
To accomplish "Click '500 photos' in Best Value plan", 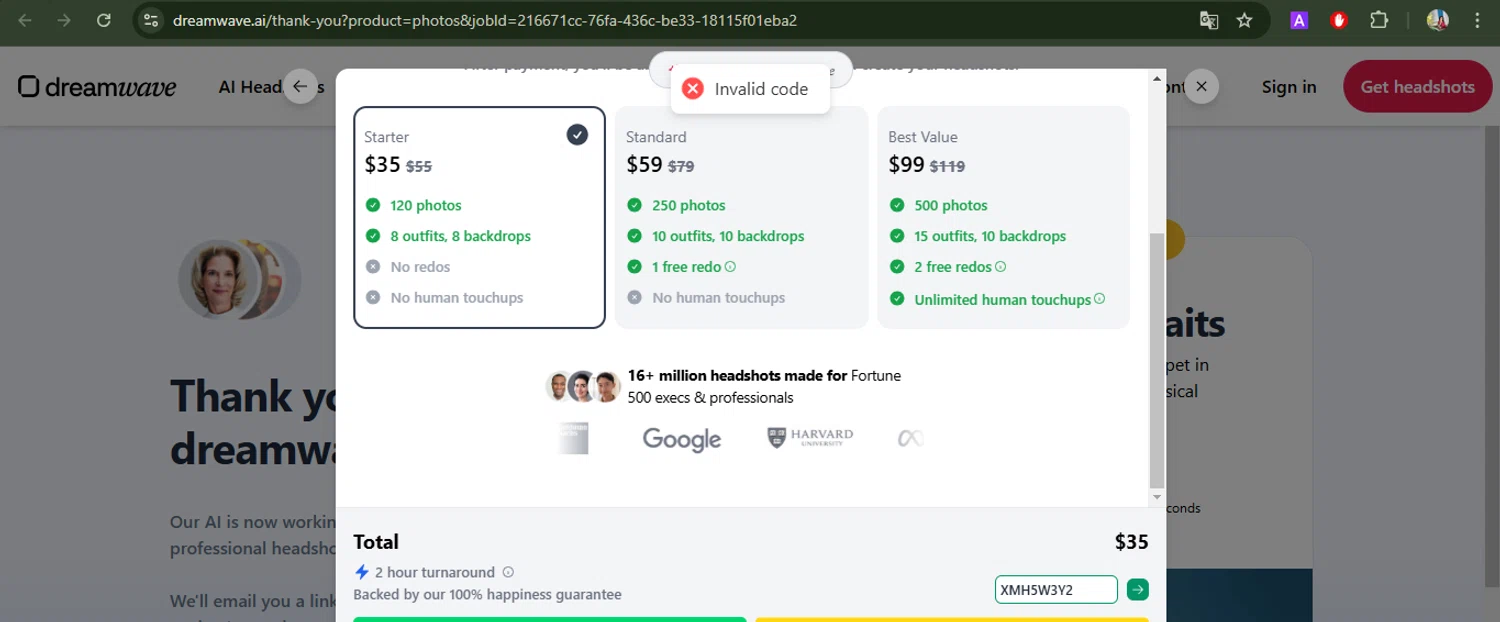I will 951,205.
